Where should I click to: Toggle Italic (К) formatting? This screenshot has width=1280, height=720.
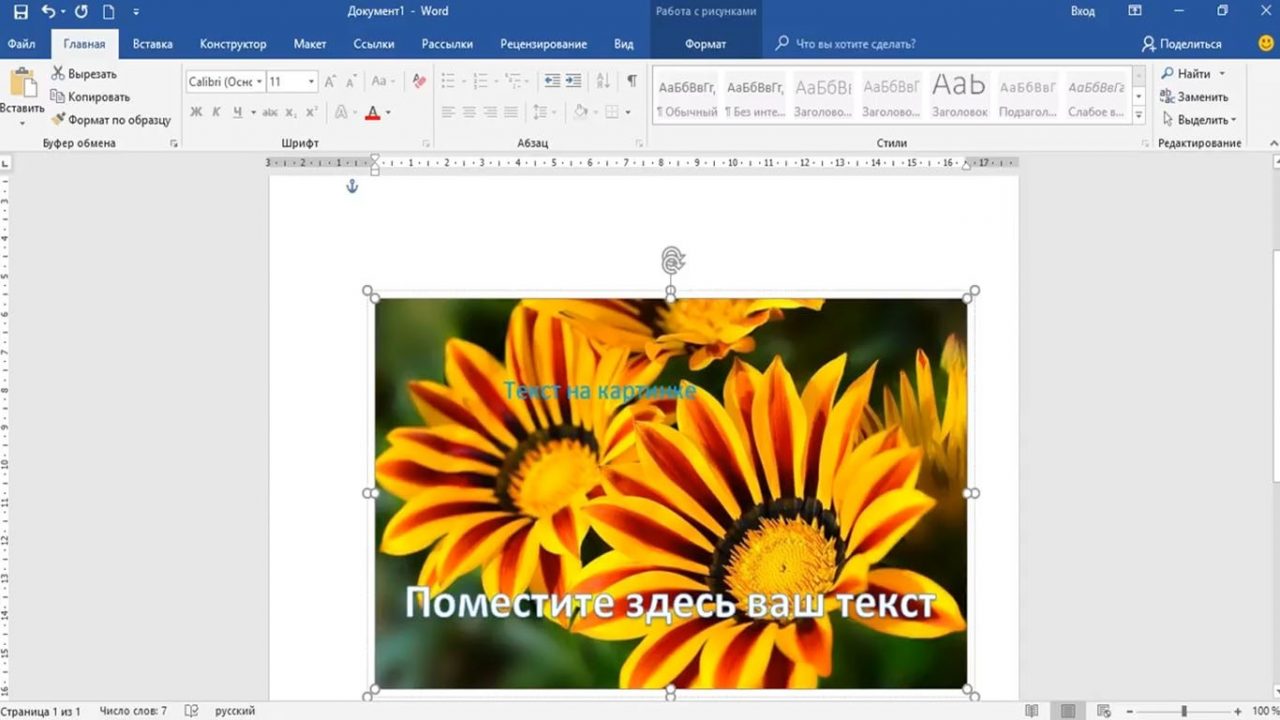tap(216, 112)
